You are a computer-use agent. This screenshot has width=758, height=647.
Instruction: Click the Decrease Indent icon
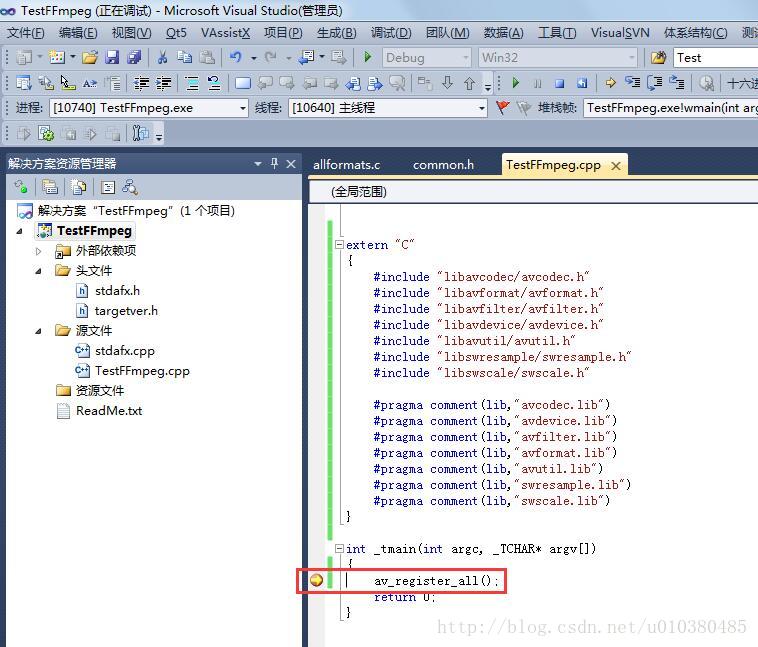(x=141, y=83)
